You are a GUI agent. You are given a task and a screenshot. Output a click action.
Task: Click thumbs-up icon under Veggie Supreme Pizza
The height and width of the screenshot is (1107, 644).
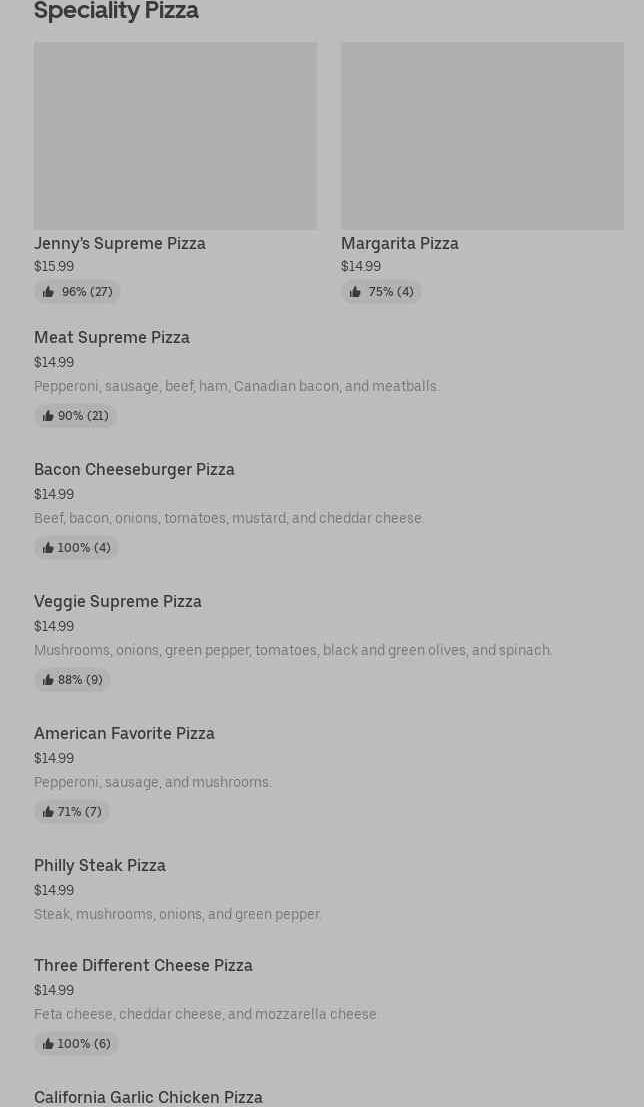(x=48, y=680)
